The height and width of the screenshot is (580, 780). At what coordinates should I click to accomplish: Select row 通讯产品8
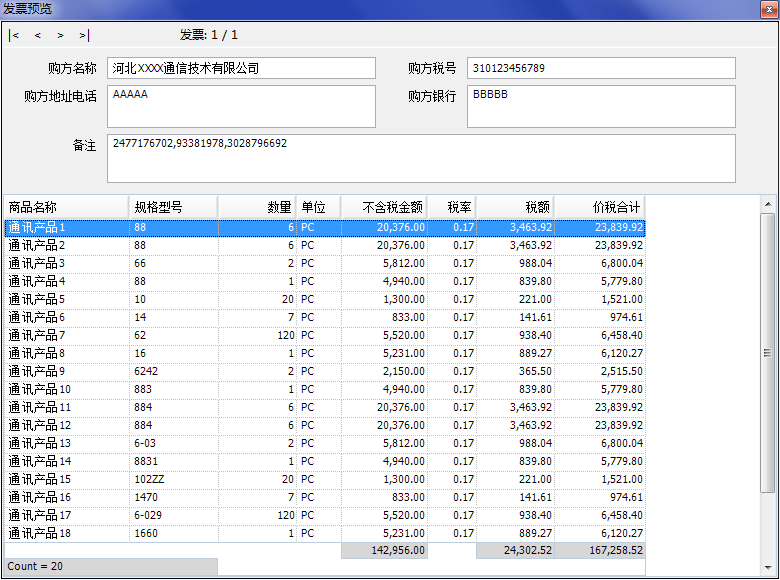325,354
